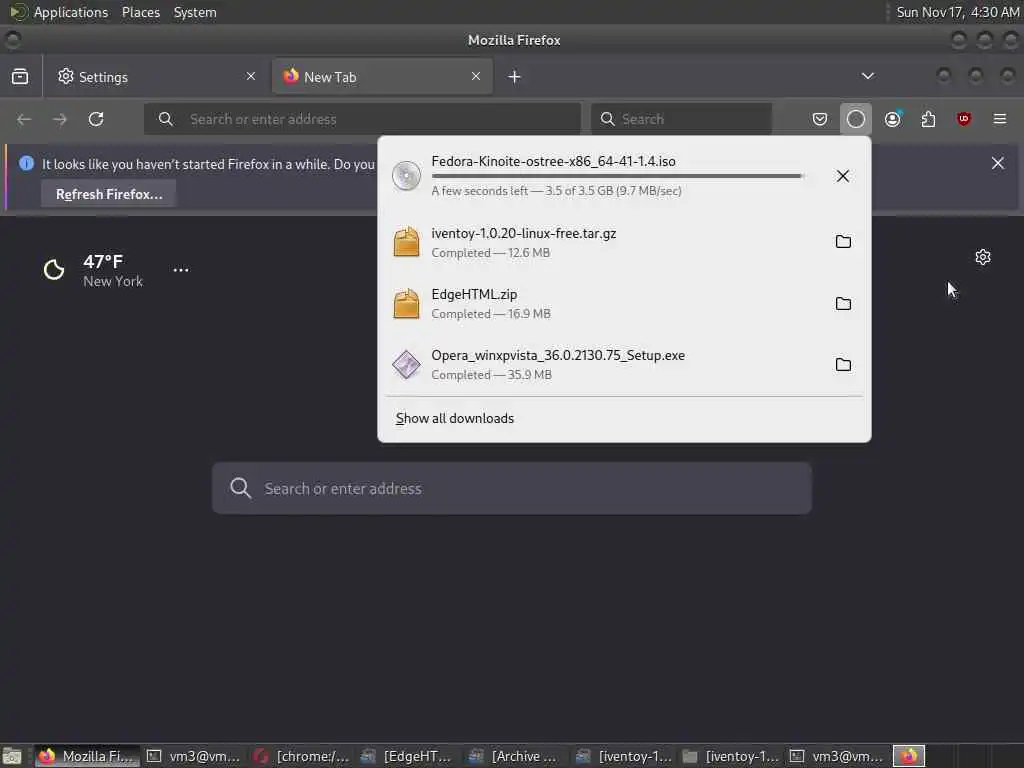The image size is (1024, 768).
Task: Focus the New Tab page search field
Action: click(512, 488)
